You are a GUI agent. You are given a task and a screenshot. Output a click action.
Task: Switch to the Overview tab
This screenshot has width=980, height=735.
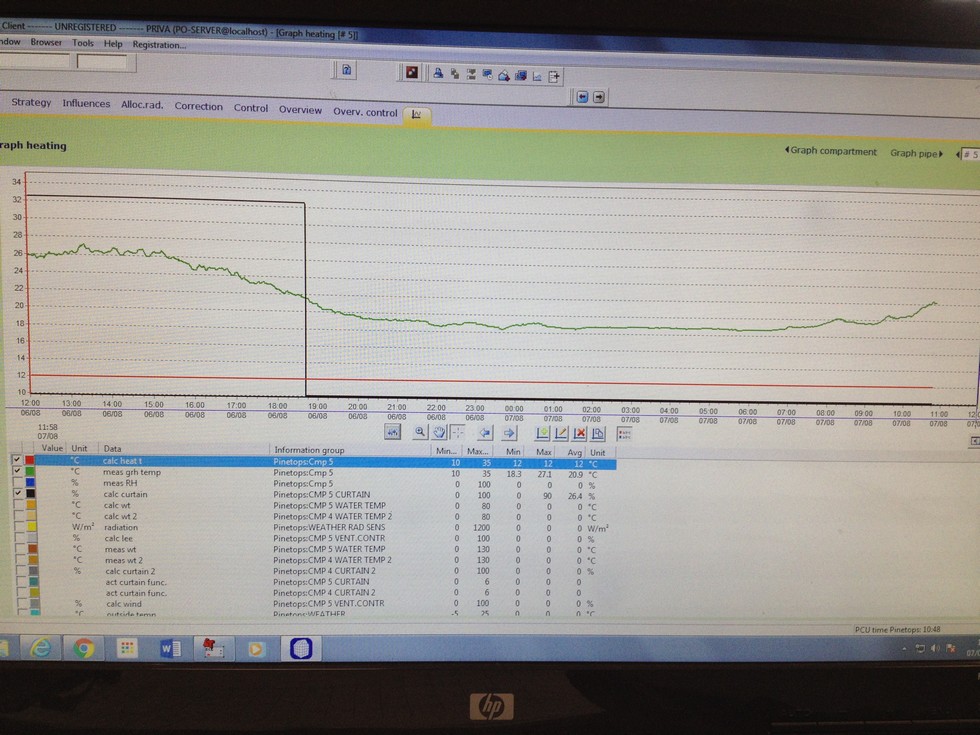click(x=300, y=110)
